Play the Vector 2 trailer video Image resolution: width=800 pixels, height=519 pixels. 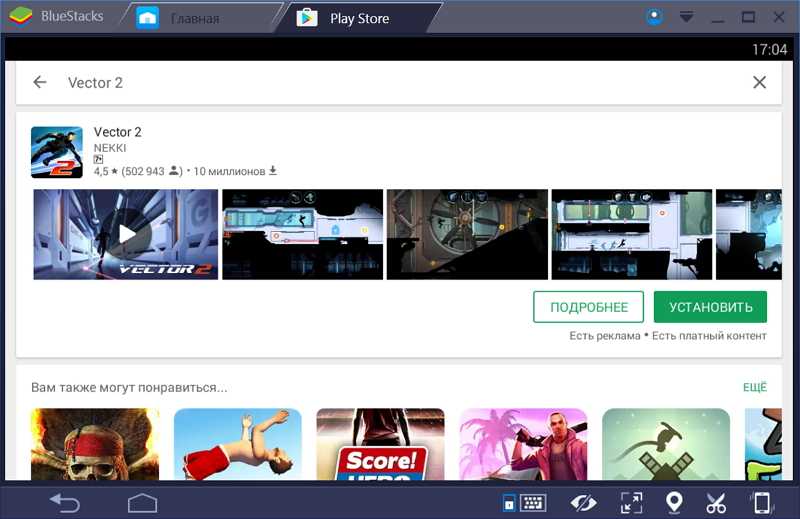[x=126, y=234]
